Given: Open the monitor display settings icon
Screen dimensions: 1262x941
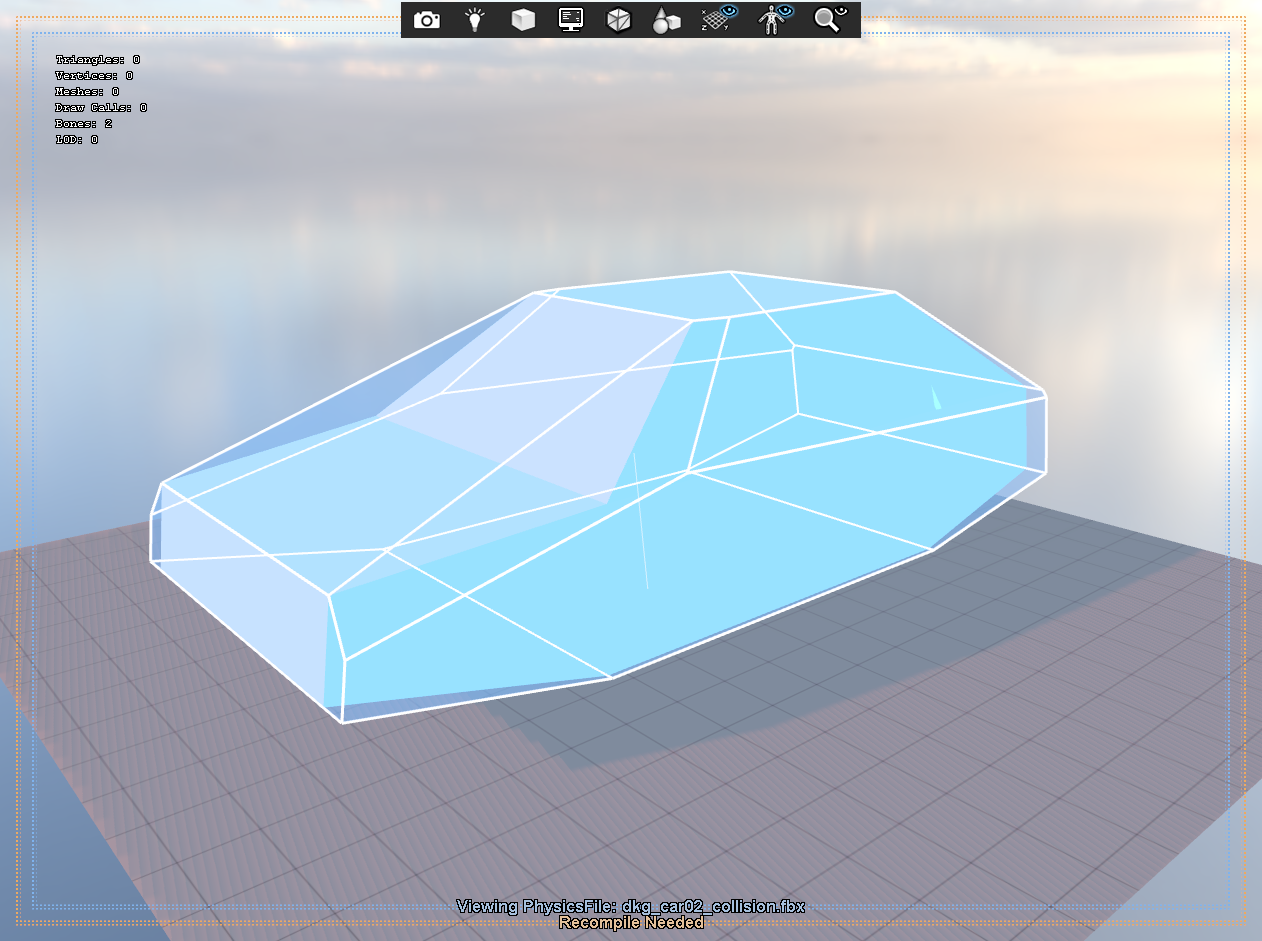Looking at the screenshot, I should coord(570,19).
